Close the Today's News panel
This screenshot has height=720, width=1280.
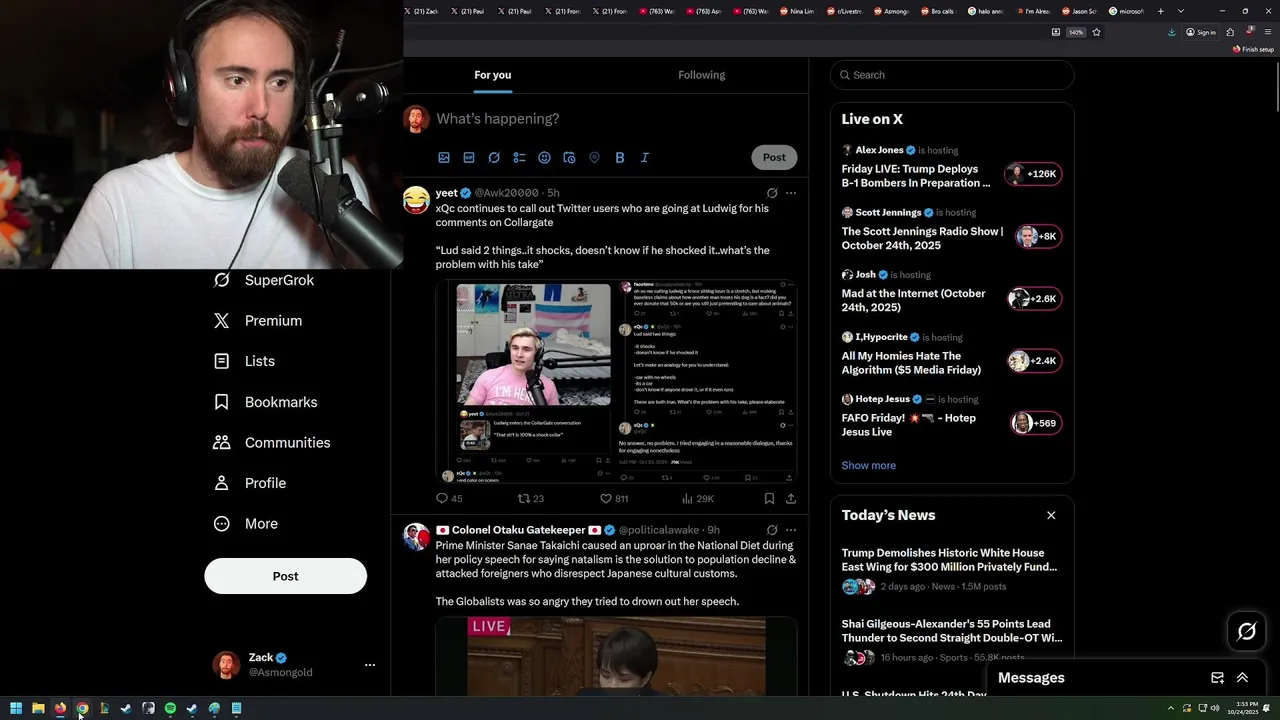click(x=1051, y=515)
